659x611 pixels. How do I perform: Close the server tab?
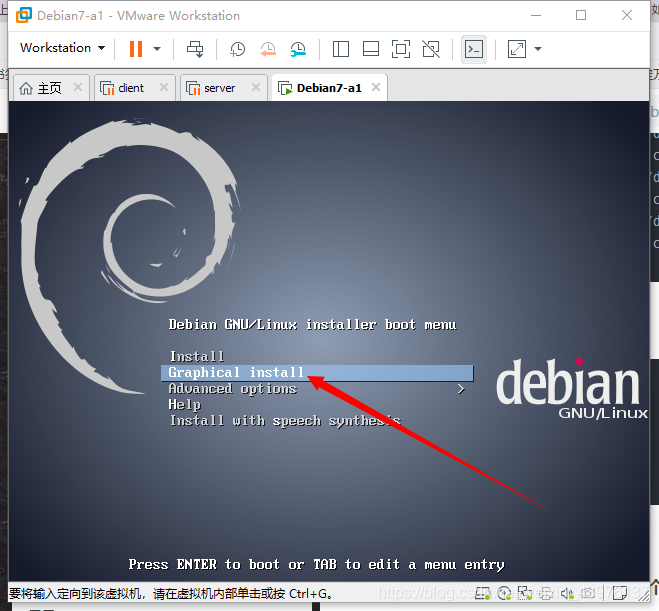256,87
